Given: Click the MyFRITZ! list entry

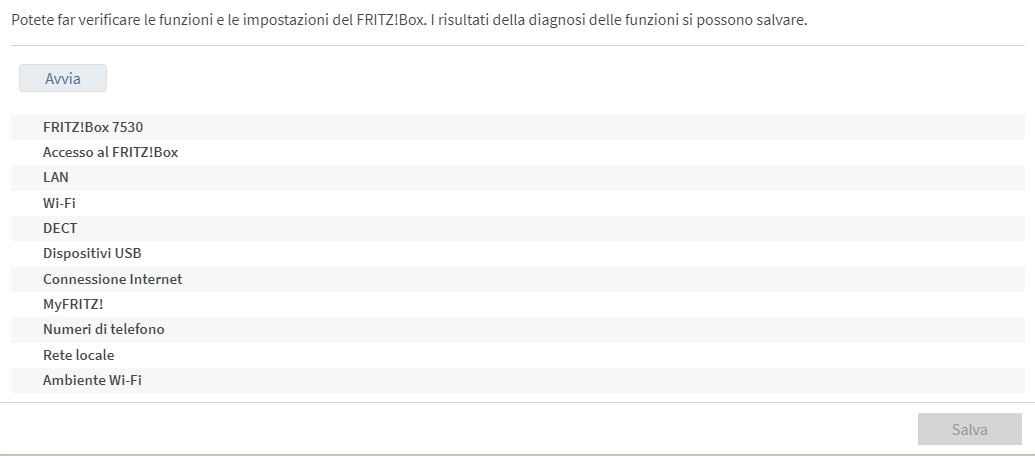Looking at the screenshot, I should click(x=73, y=304).
